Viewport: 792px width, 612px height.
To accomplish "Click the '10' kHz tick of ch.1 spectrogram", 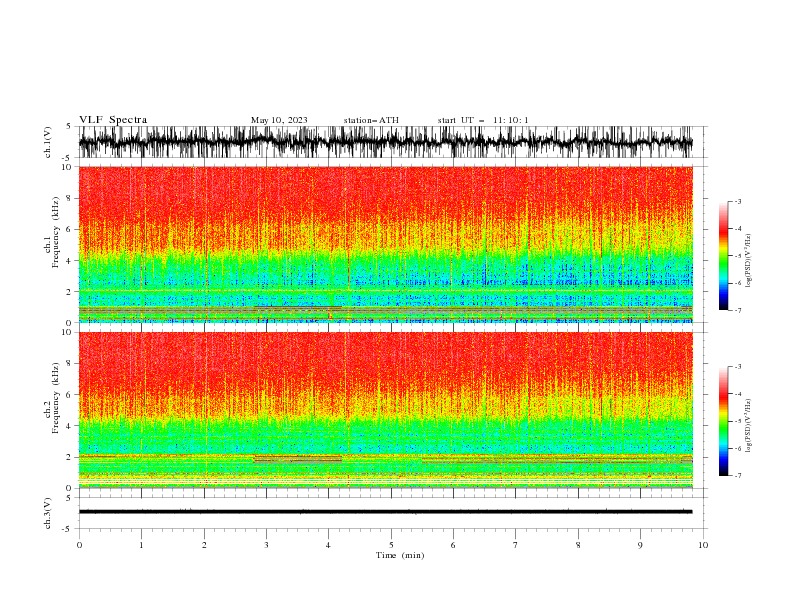I will pyautogui.click(x=67, y=167).
